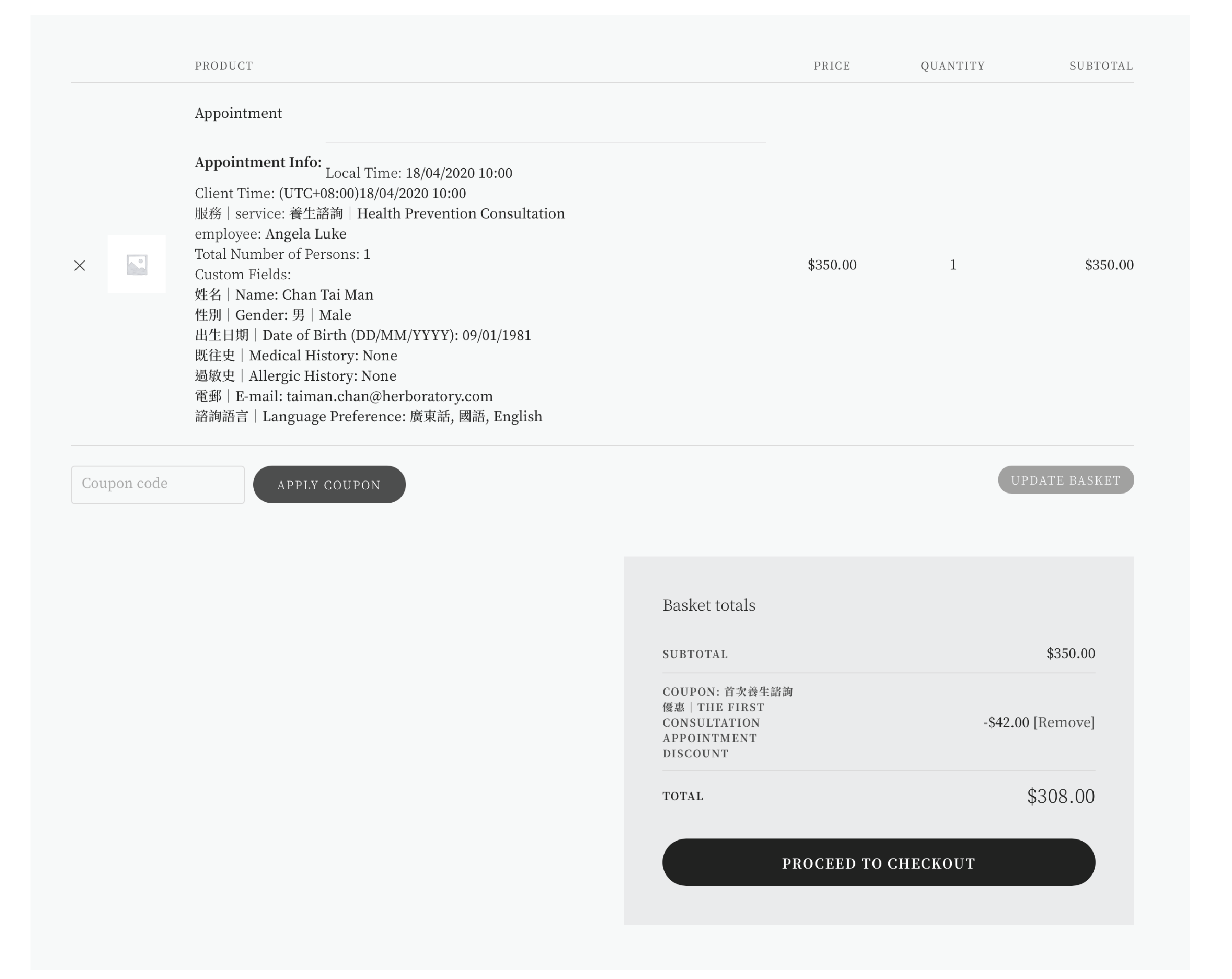Remove the Appointment item with X icon
1232x979 pixels.
pyautogui.click(x=79, y=266)
